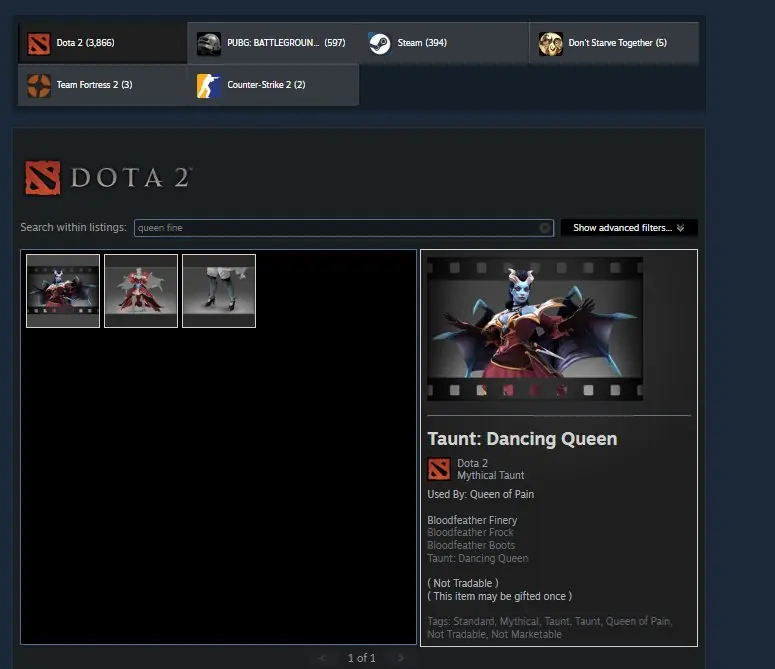This screenshot has height=669, width=775.
Task: Click the Steam logo icon
Action: [x=380, y=43]
